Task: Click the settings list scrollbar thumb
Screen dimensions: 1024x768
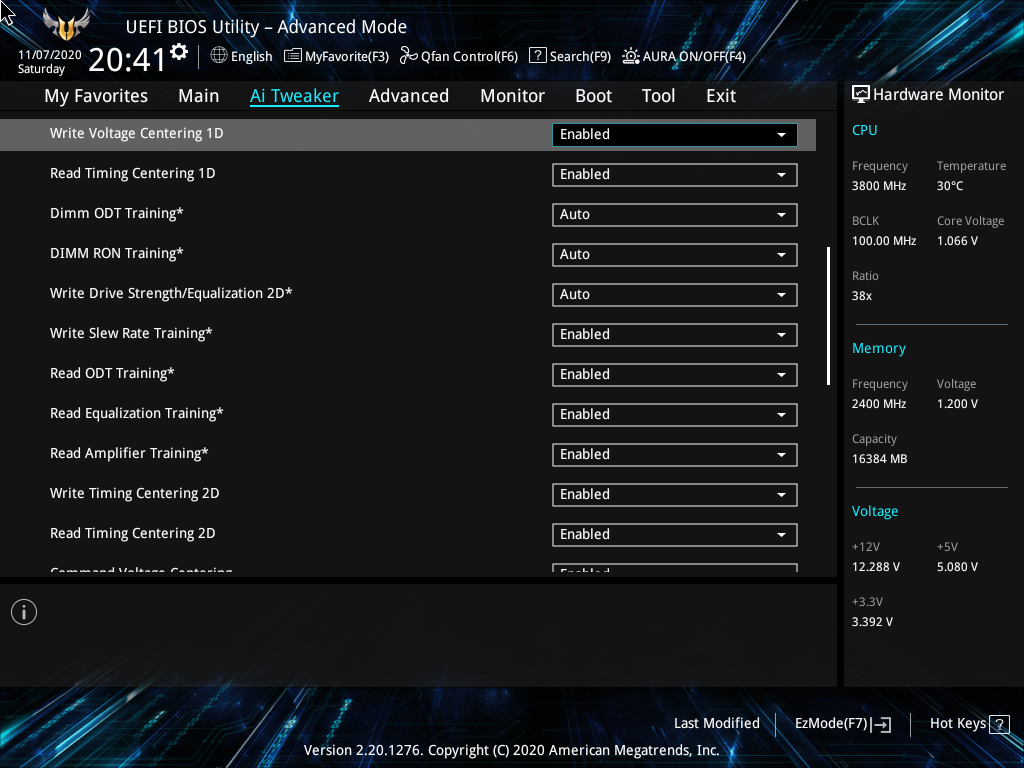Action: click(x=828, y=315)
